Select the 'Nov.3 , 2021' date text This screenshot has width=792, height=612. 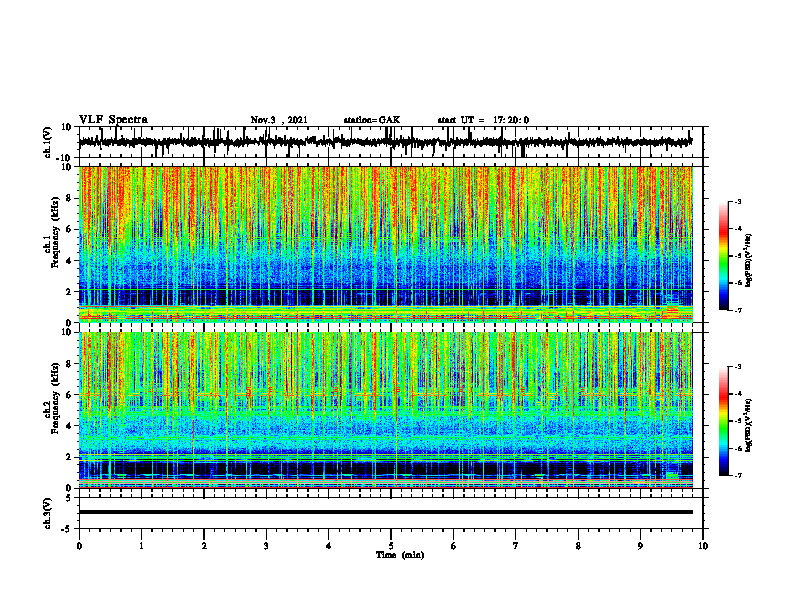279,120
